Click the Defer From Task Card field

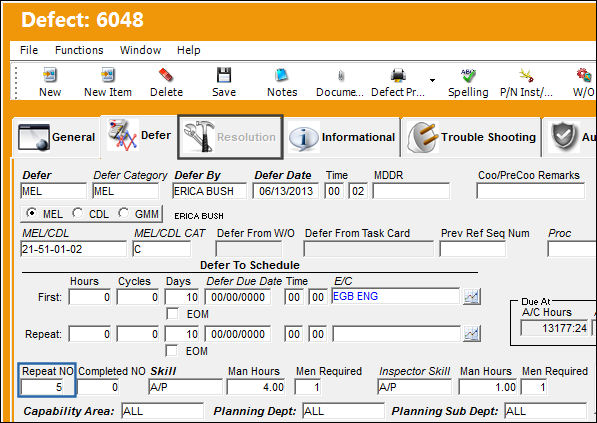368,249
